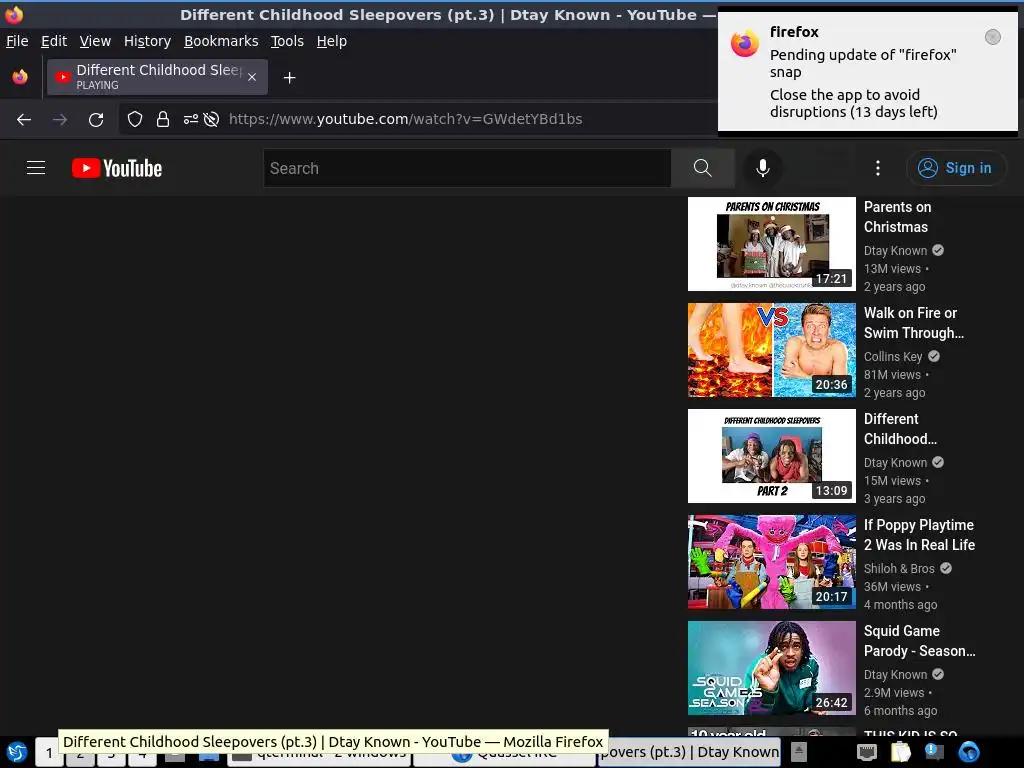Image resolution: width=1024 pixels, height=768 pixels.
Task: Open the Help menu
Action: click(x=332, y=41)
